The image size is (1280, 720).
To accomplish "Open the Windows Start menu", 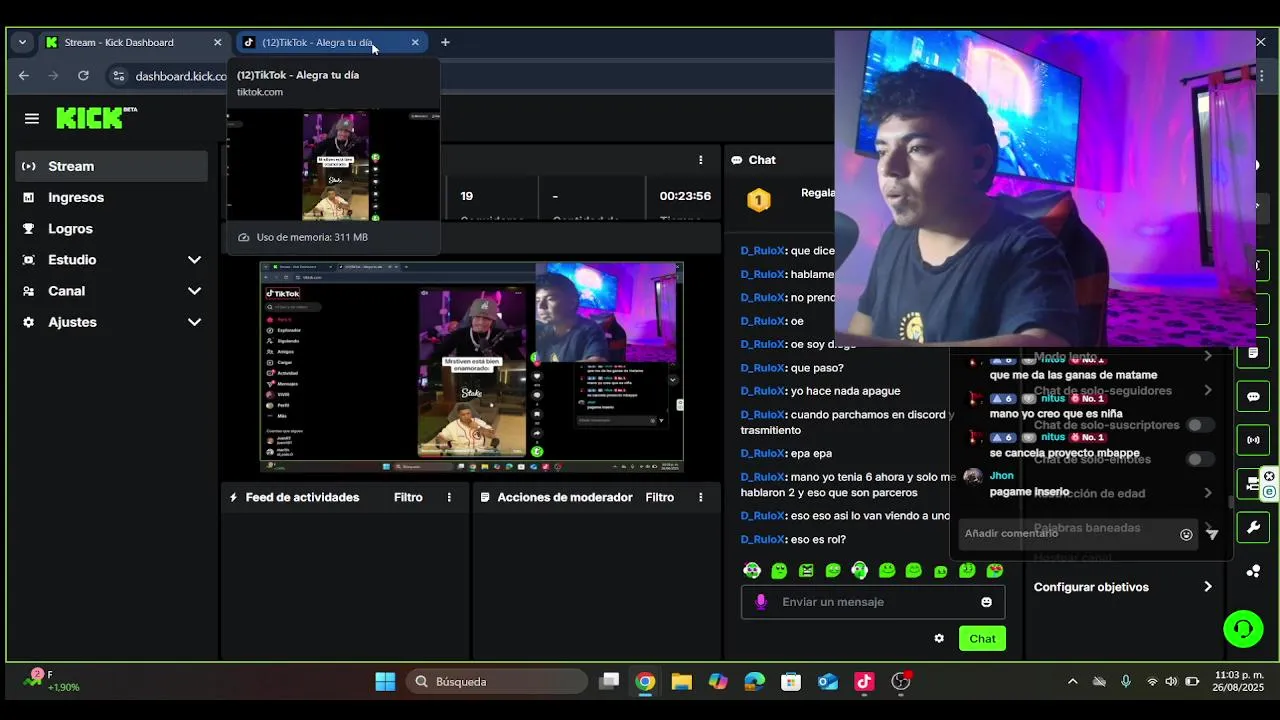I will (x=385, y=681).
